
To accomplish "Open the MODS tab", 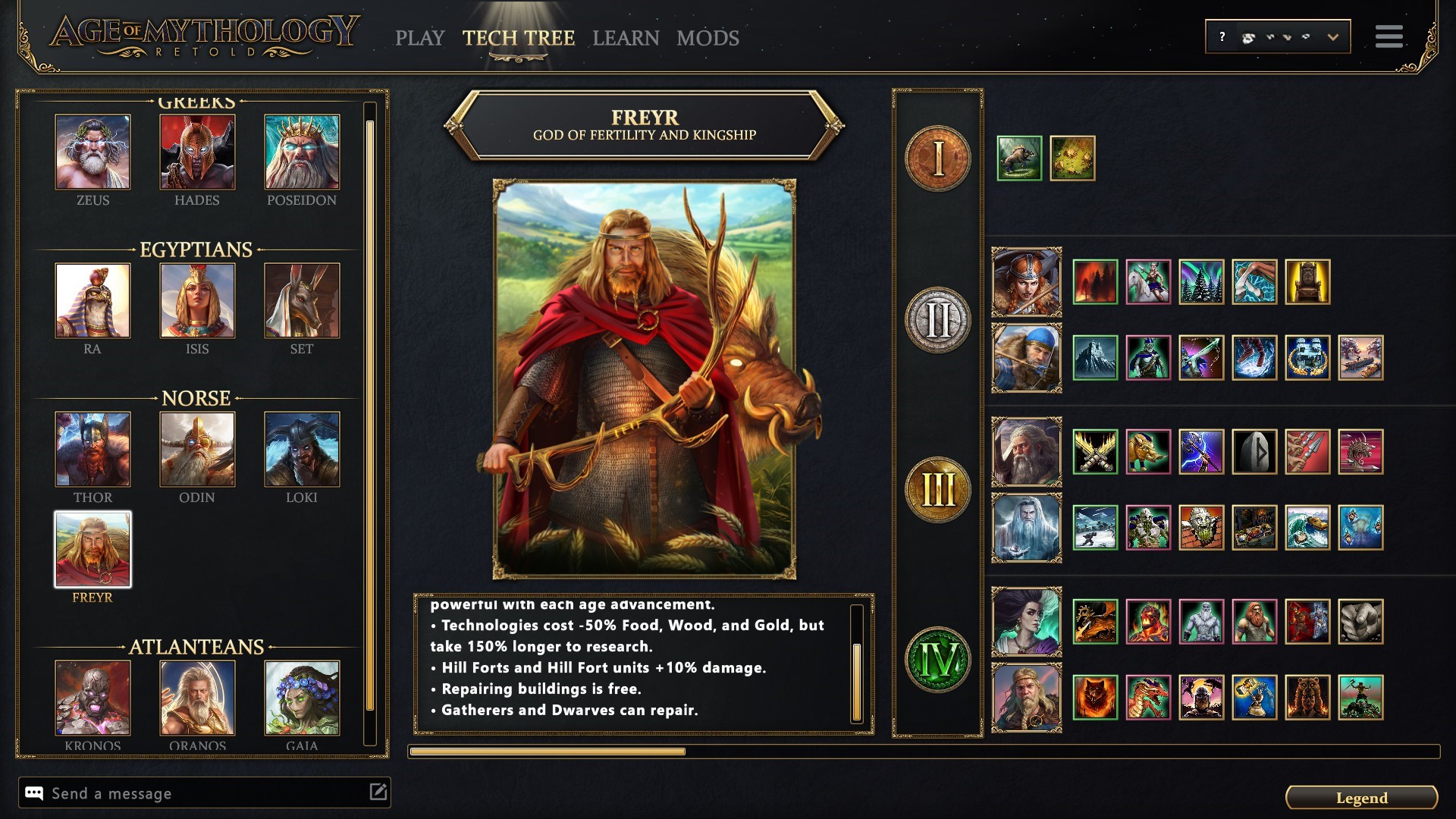I will click(x=708, y=38).
